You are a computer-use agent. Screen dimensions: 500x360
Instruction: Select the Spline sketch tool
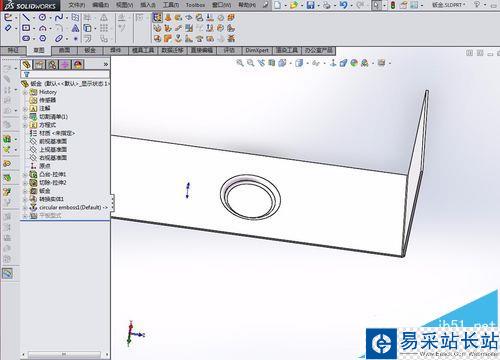click(59, 17)
